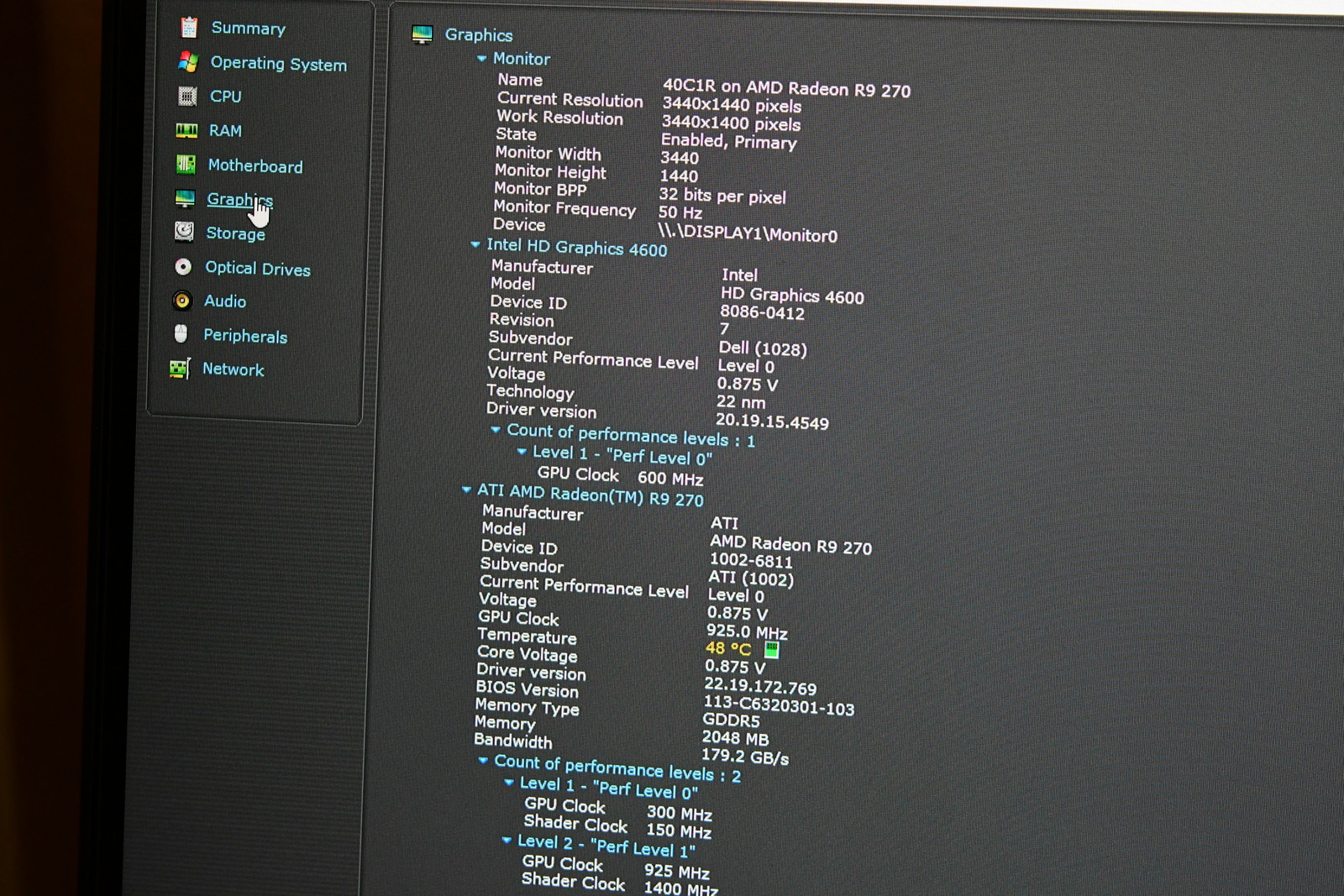Screen dimensions: 1344x896
Task: Go to the Motherboard section
Action: 255,166
